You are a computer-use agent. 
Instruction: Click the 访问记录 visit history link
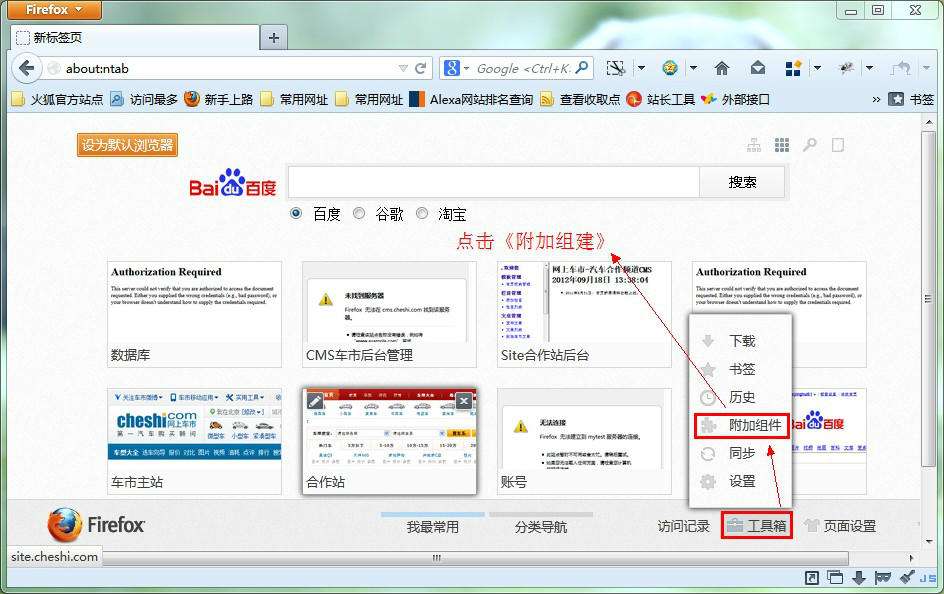pos(683,526)
